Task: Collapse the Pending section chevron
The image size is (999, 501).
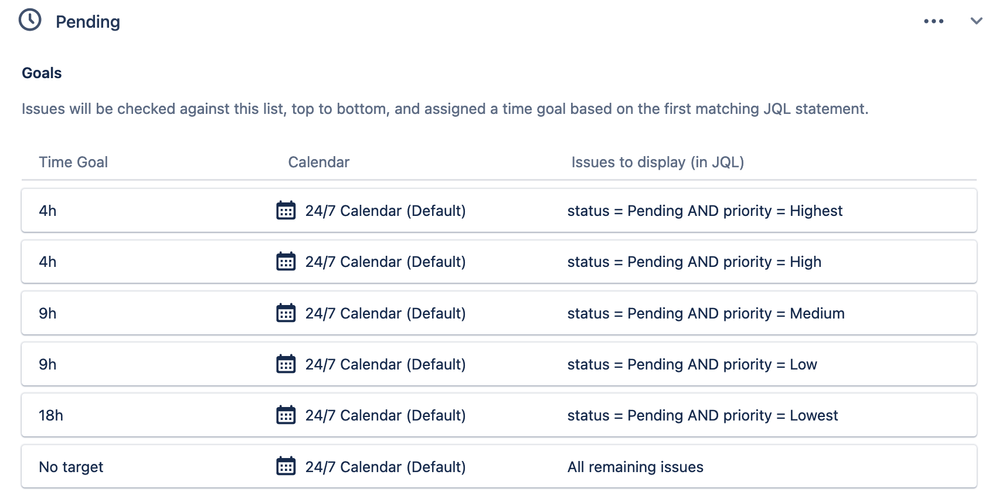Action: 976,21
